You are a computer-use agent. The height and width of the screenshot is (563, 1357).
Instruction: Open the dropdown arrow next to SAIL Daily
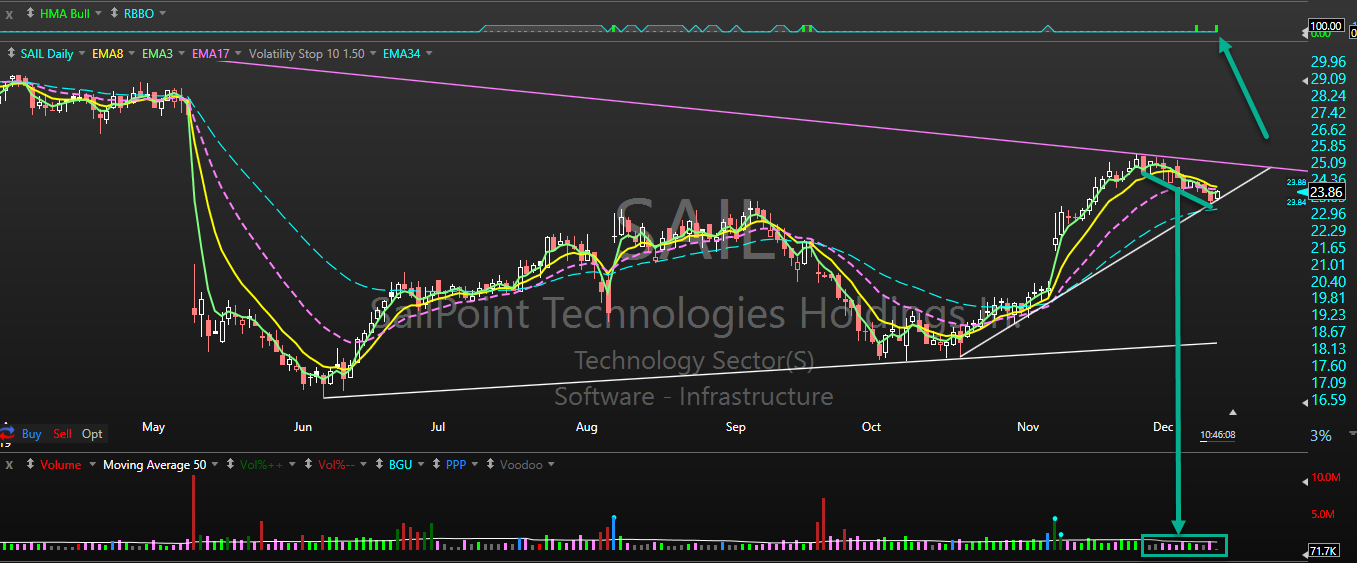pyautogui.click(x=81, y=53)
